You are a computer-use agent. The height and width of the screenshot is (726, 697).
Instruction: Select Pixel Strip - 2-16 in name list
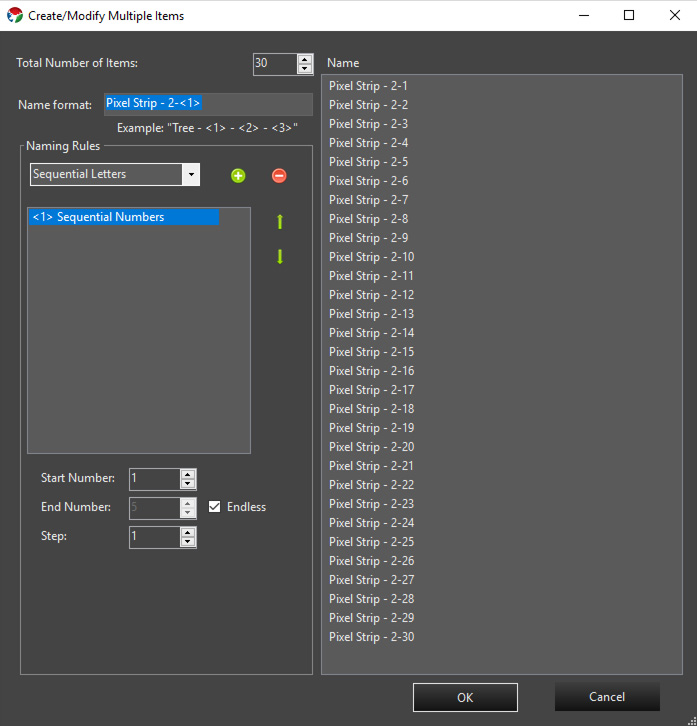[371, 371]
